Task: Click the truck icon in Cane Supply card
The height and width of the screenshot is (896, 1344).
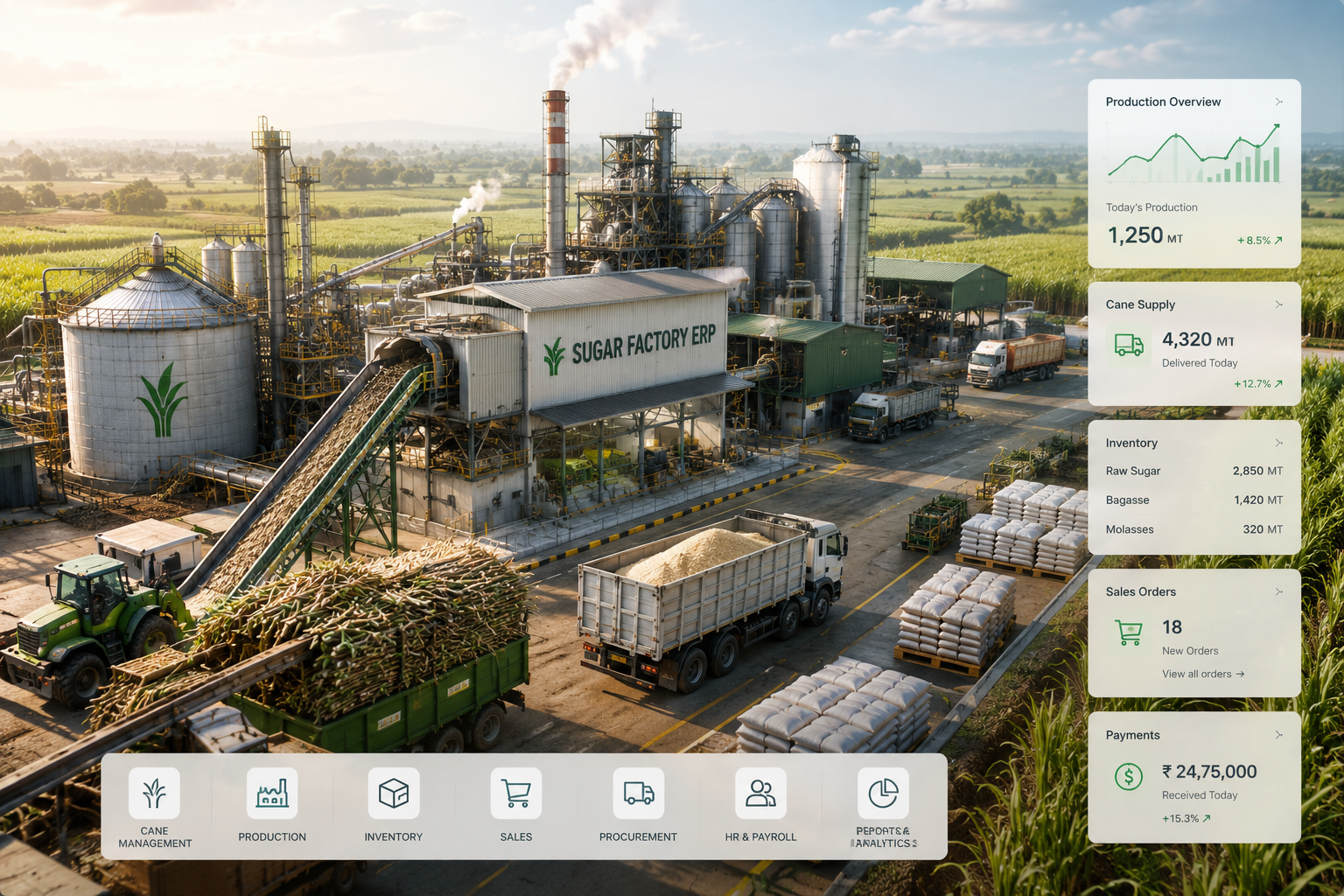Action: (1129, 345)
